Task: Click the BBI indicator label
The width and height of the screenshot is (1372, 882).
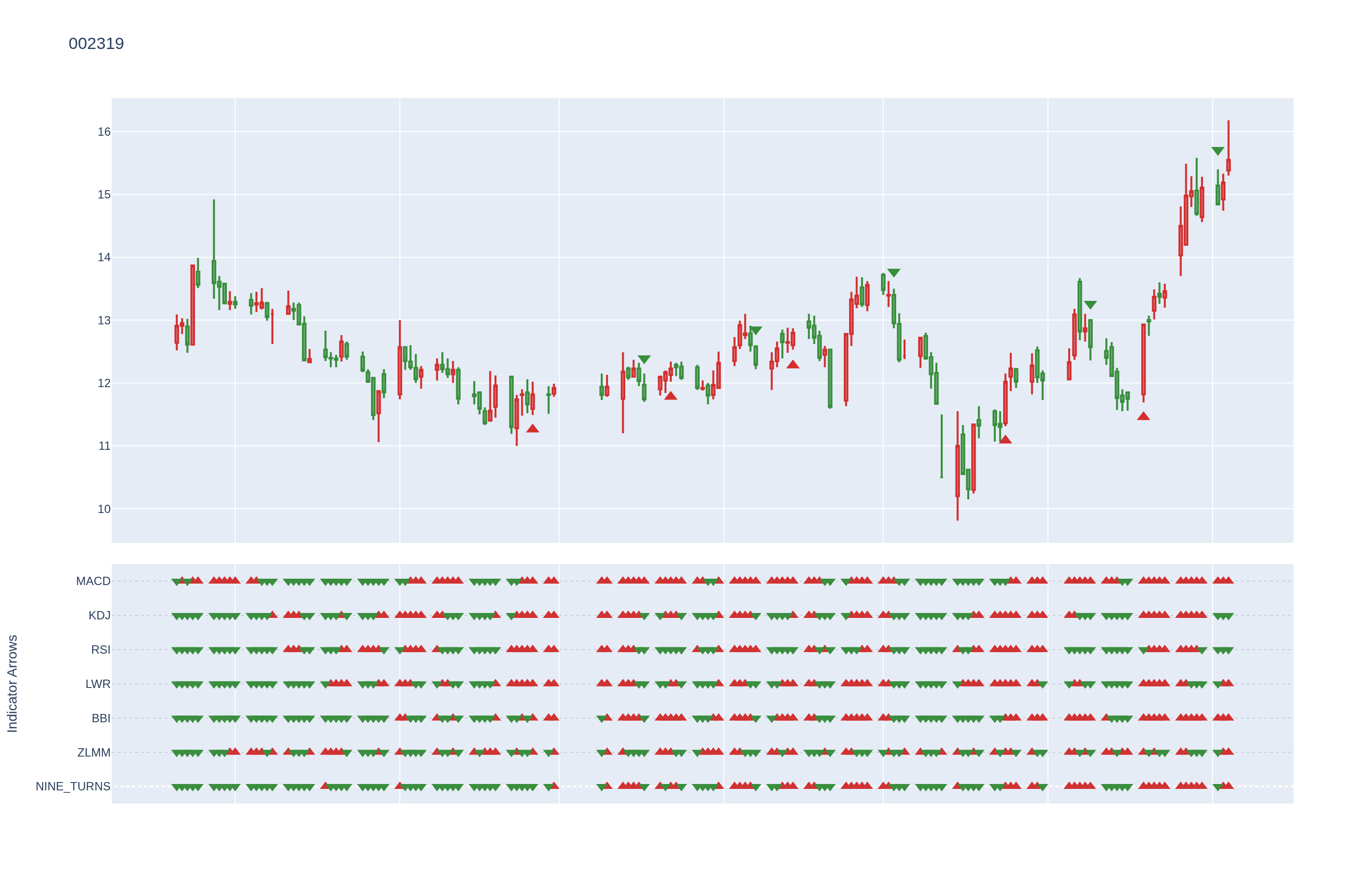Action: (101, 718)
